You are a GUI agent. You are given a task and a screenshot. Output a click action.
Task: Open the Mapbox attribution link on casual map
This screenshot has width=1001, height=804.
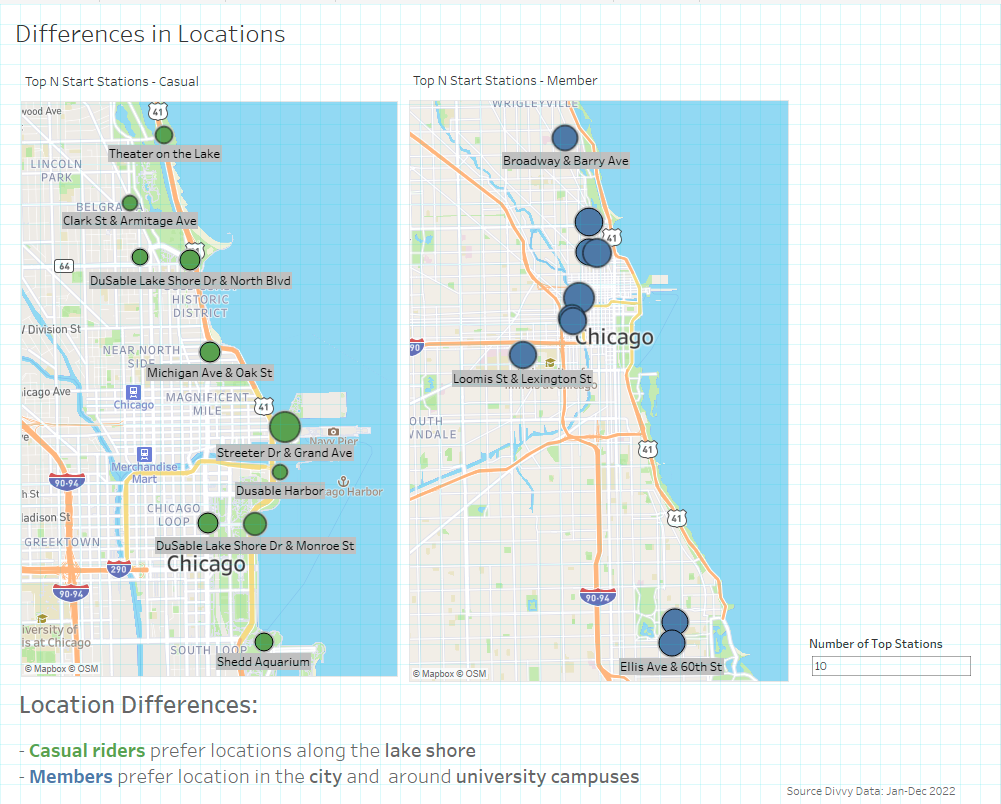click(45, 669)
